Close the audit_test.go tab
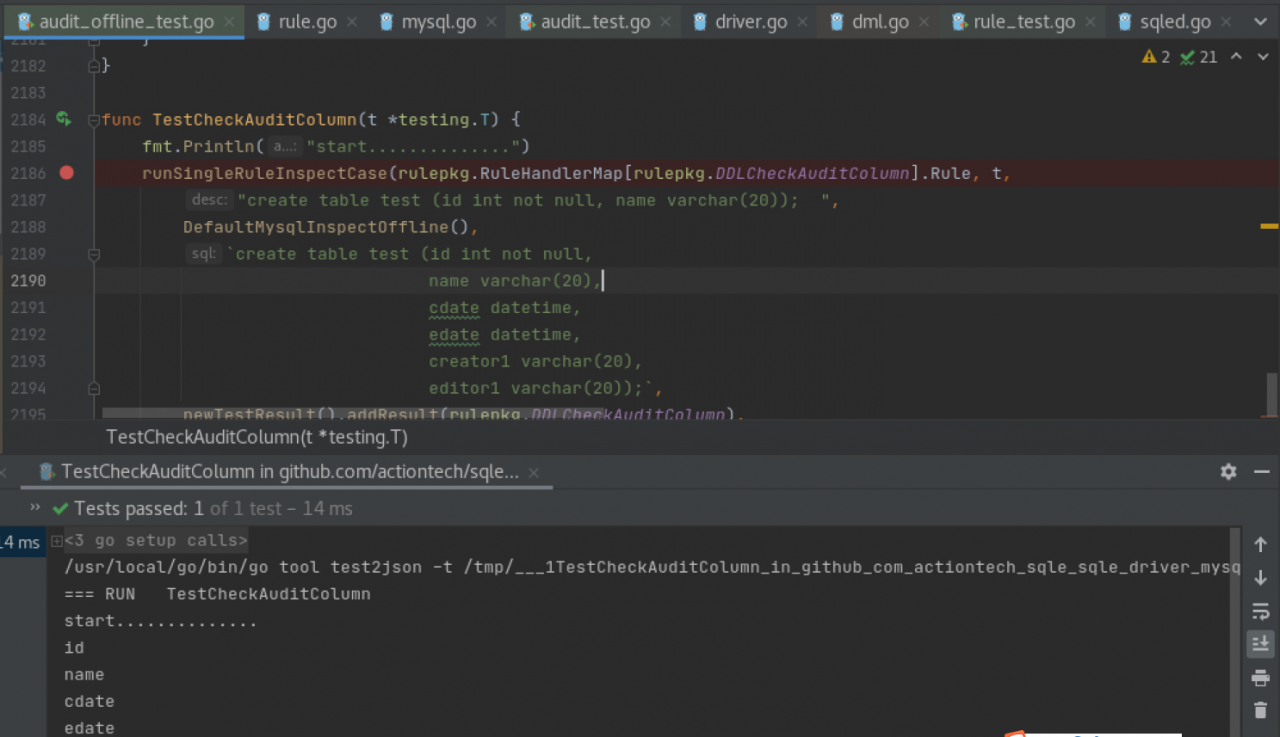This screenshot has width=1280, height=737. point(667,21)
